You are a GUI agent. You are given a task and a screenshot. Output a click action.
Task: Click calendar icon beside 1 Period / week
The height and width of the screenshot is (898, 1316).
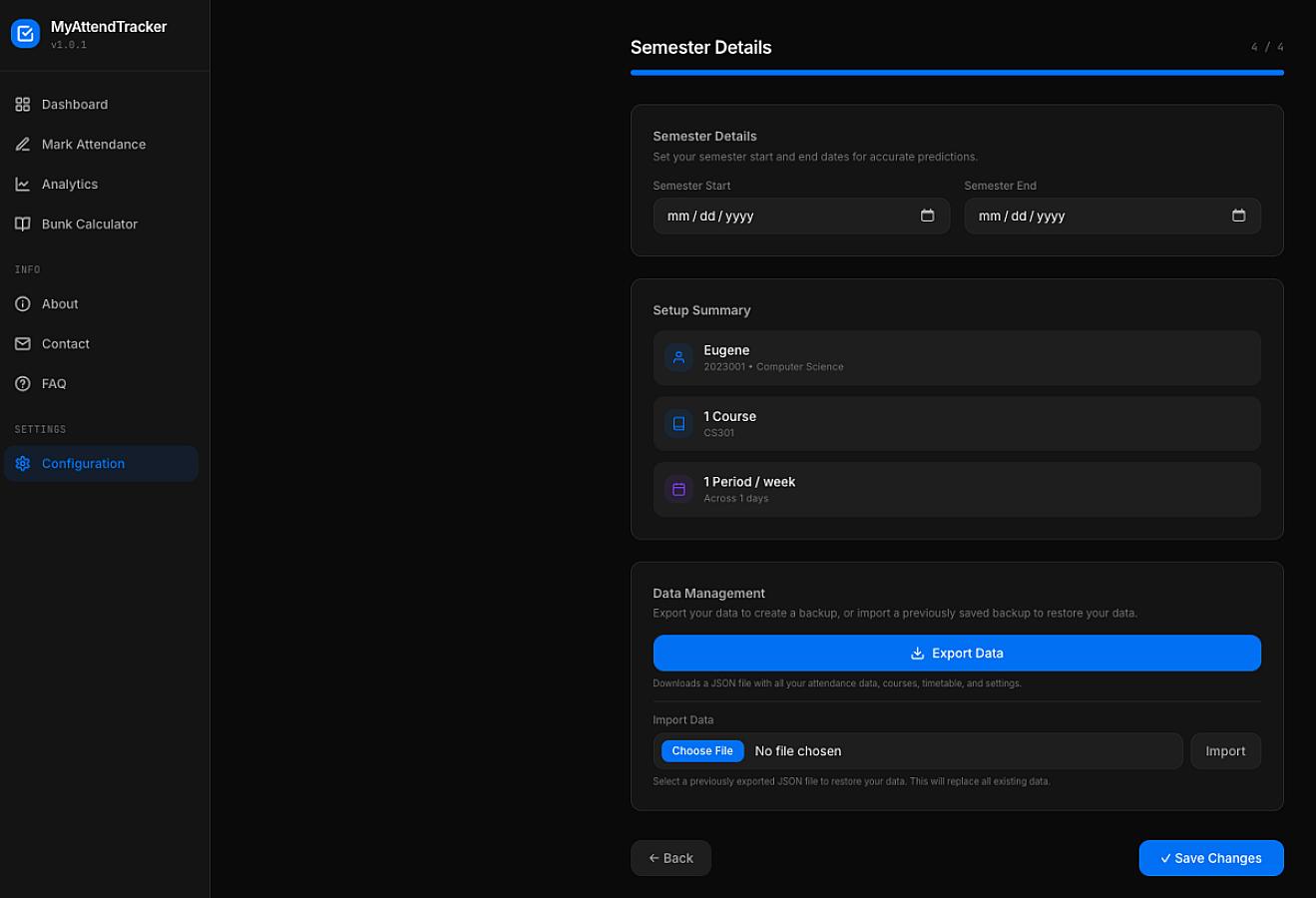tap(678, 489)
